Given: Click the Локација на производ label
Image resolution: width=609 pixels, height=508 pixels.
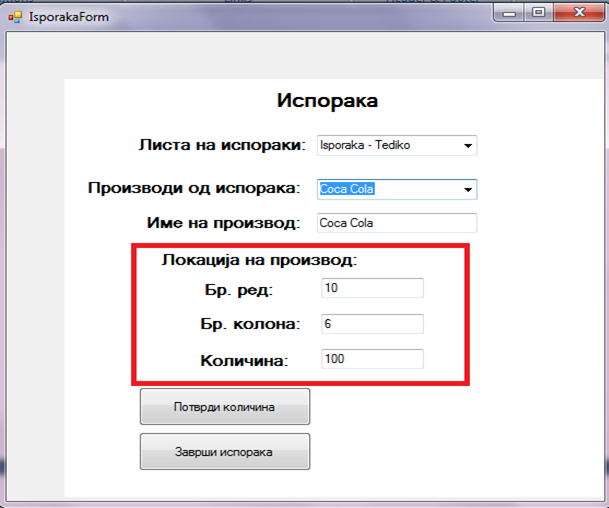Looking at the screenshot, I should pyautogui.click(x=259, y=260).
